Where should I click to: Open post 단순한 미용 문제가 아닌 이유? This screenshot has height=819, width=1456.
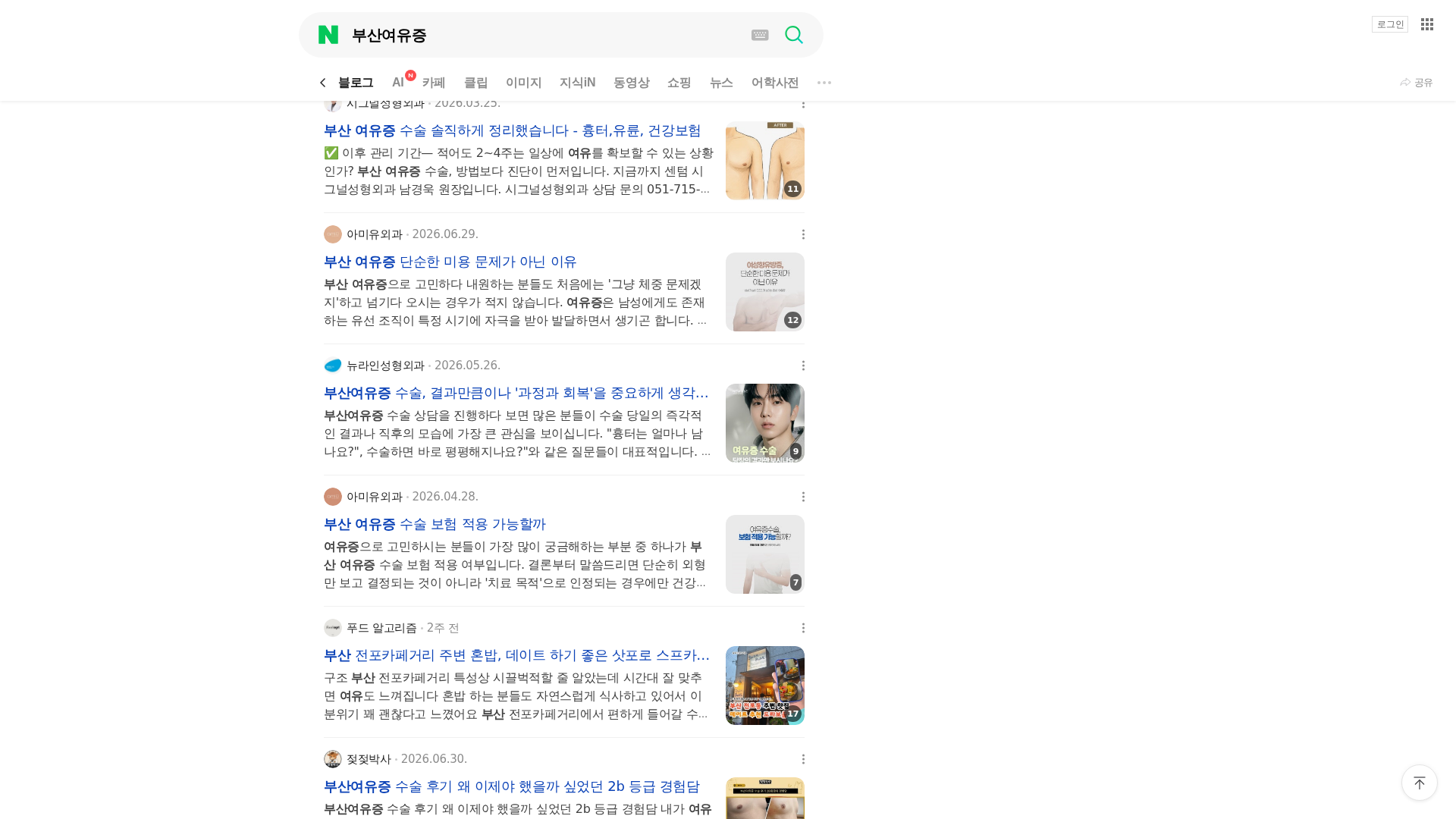pyautogui.click(x=450, y=262)
